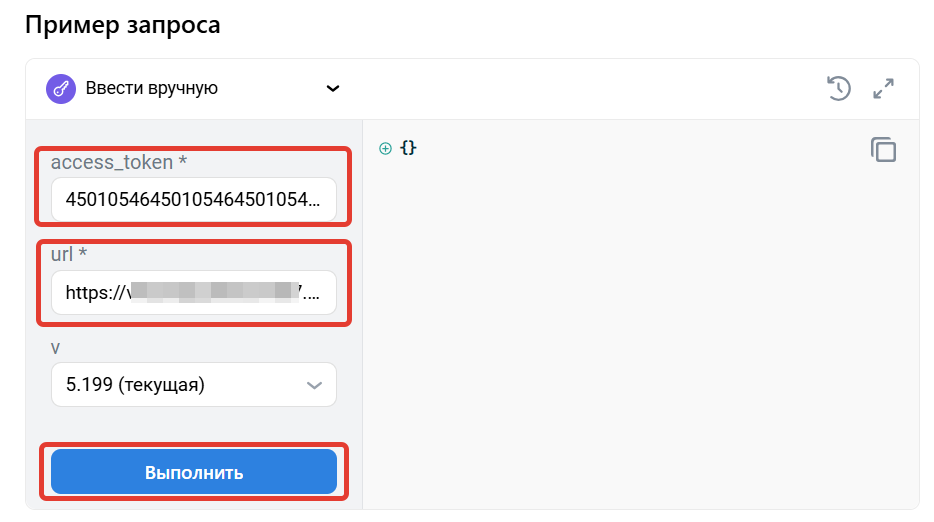Click the arrow in the version selector

(314, 385)
